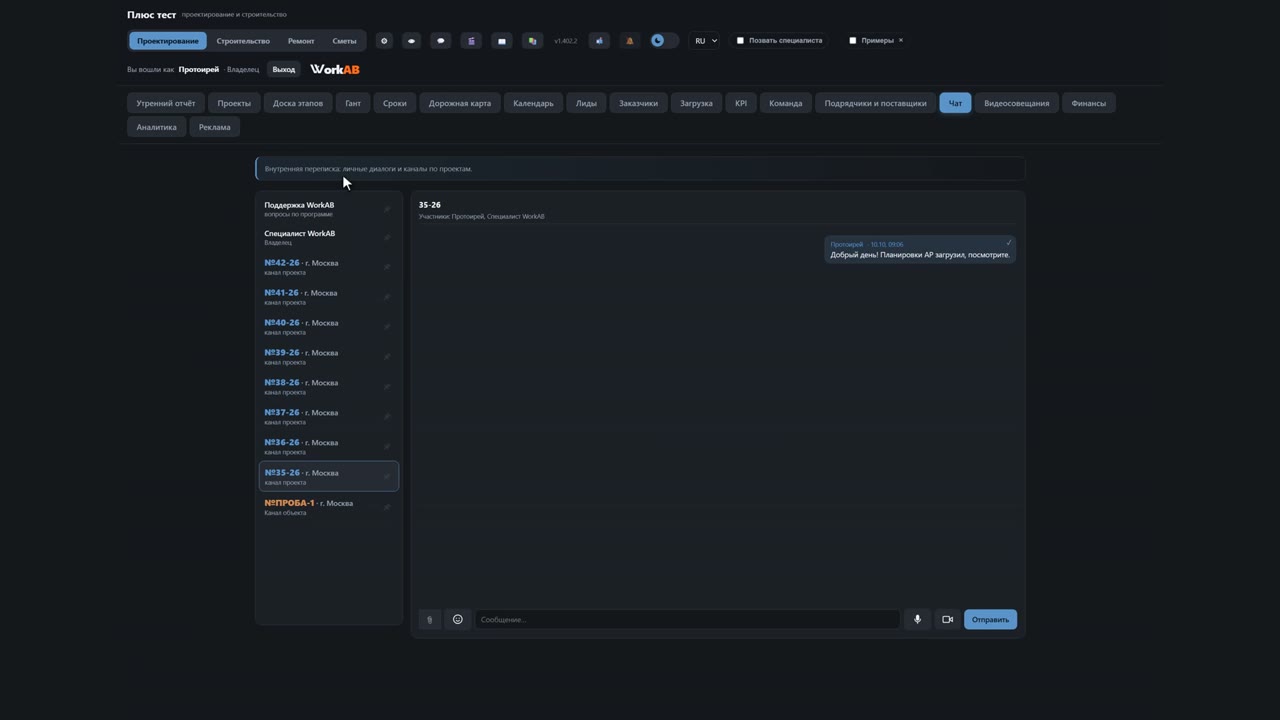Pin the №42-26 project channel
1280x720 pixels.
point(387,267)
